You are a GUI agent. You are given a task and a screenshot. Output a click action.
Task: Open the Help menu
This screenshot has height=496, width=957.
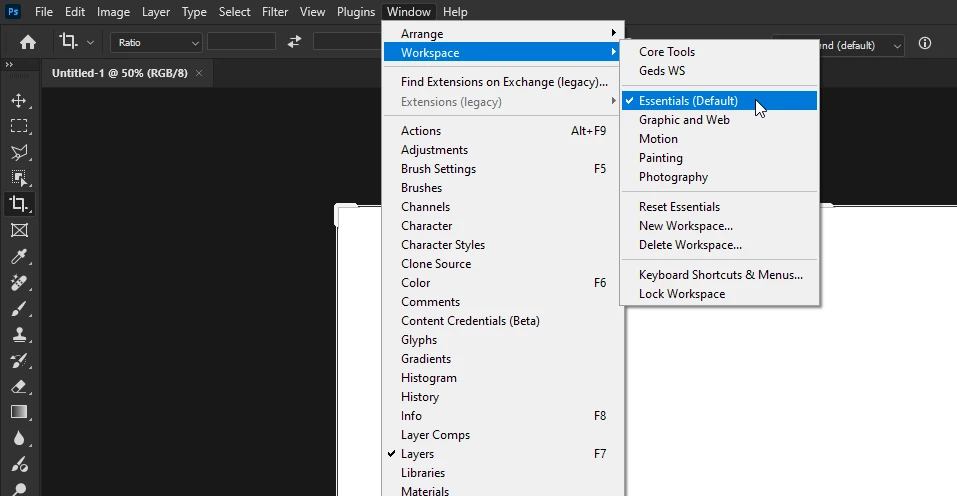coord(455,12)
